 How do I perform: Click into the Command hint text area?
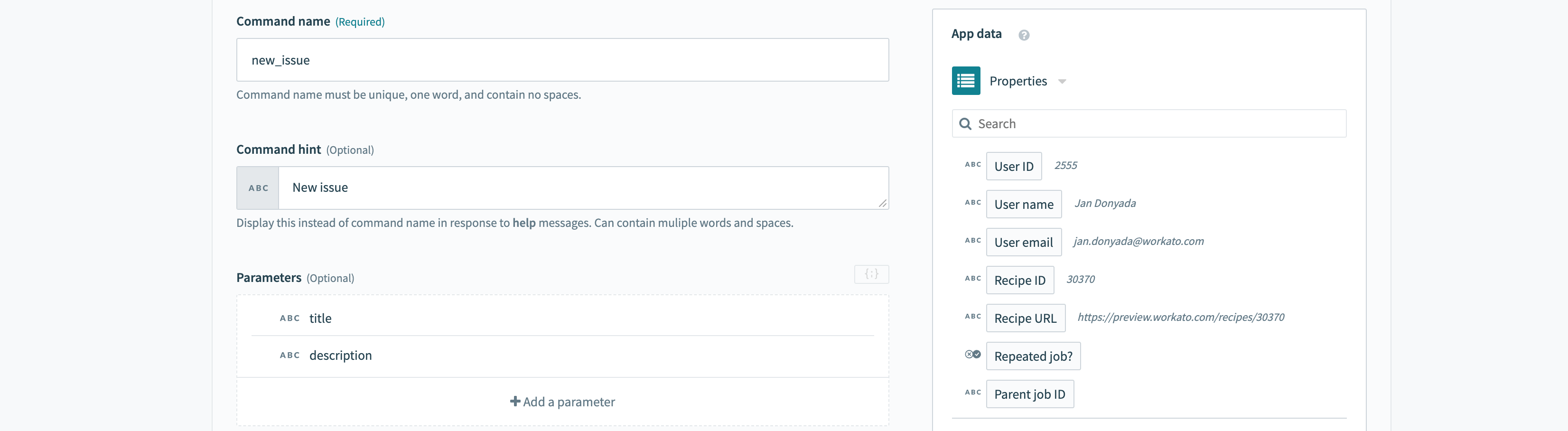click(x=582, y=188)
